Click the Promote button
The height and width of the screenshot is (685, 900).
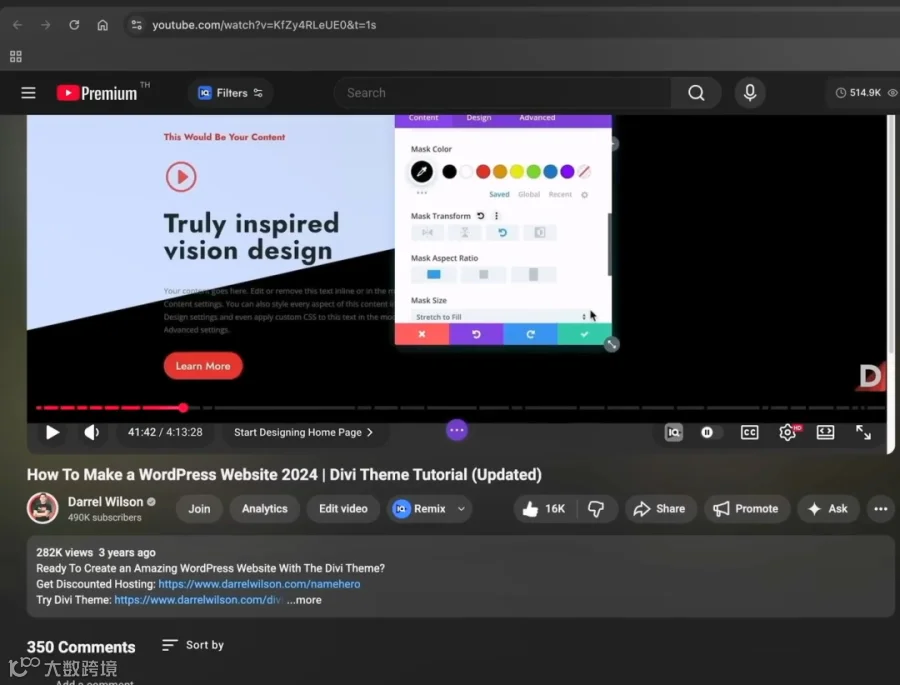coord(746,509)
